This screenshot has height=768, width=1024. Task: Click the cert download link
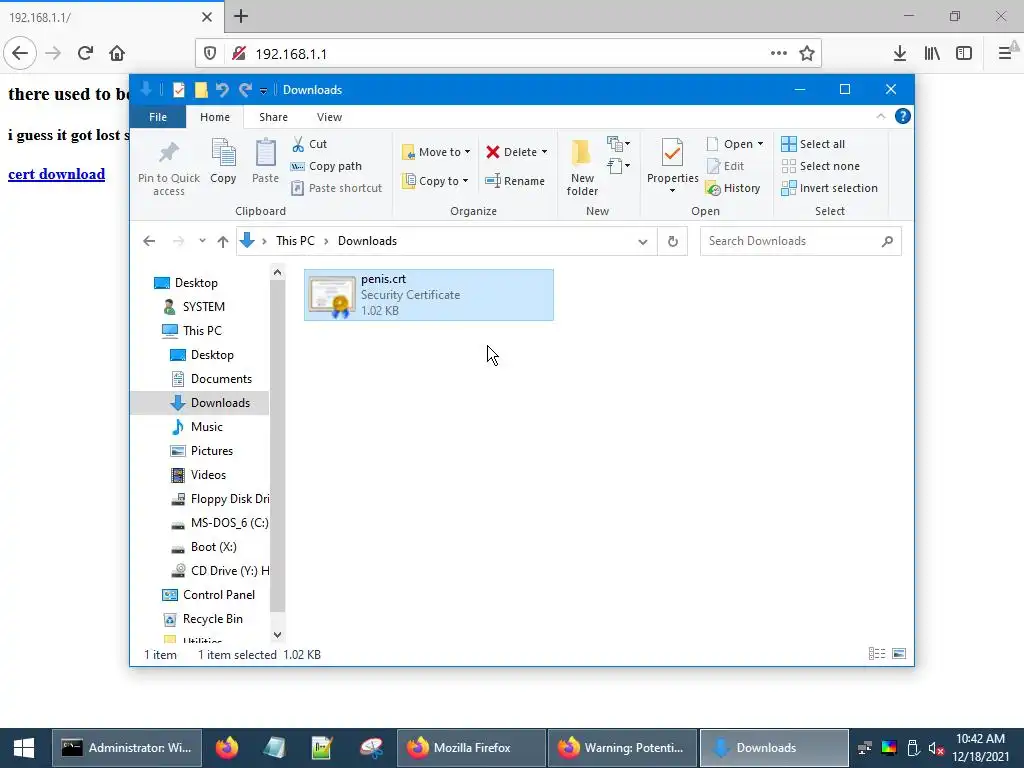tap(57, 174)
